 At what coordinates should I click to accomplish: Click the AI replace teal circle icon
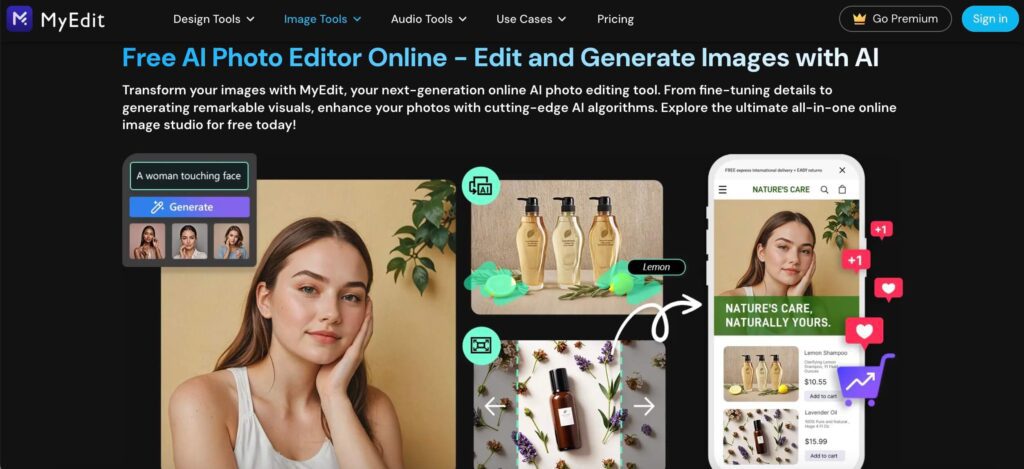pyautogui.click(x=481, y=186)
